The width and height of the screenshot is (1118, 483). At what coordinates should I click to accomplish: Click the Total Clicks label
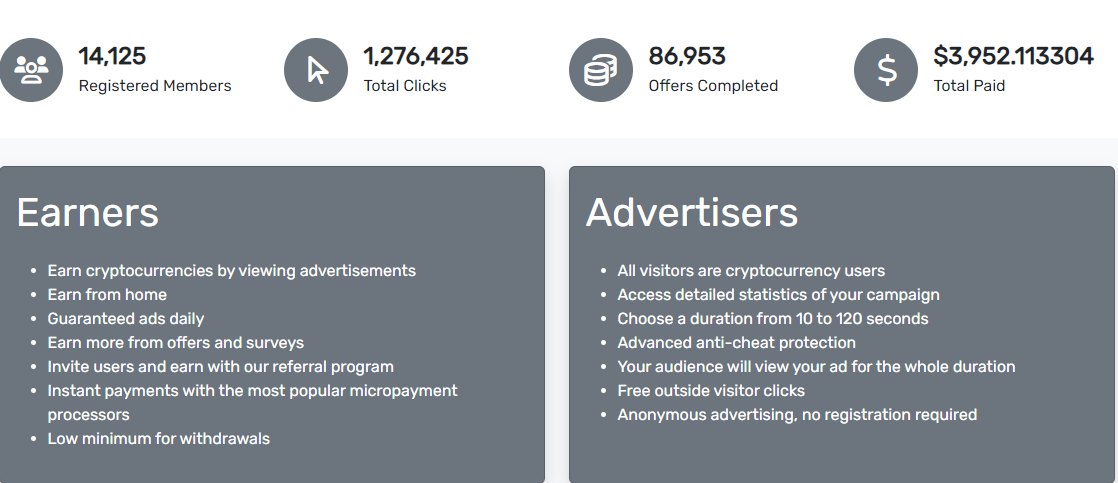pos(405,86)
